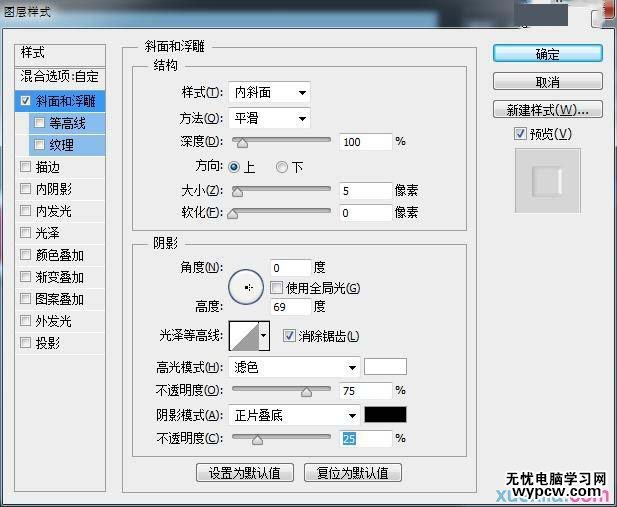617x507 pixels.
Task: Enable the 描边 checkbox
Action: click(26, 167)
